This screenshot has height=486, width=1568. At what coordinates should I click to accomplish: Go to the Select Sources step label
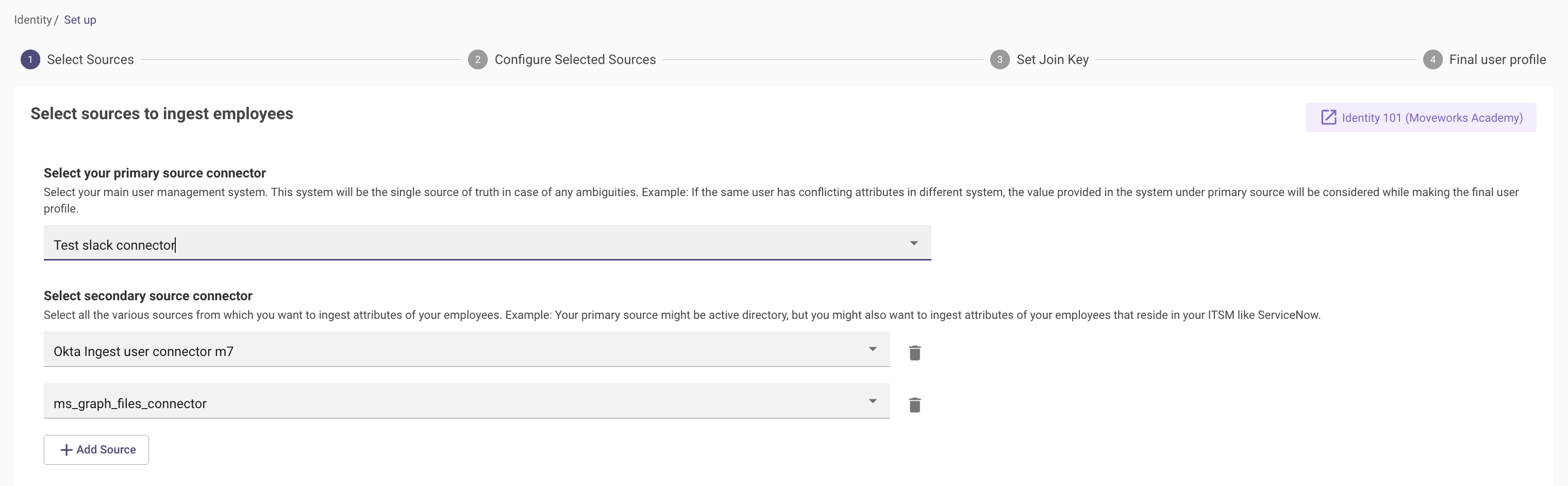point(90,60)
